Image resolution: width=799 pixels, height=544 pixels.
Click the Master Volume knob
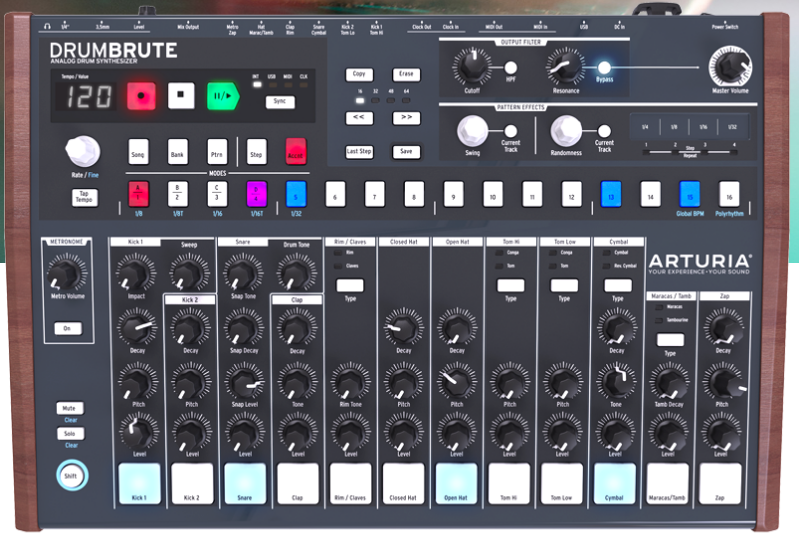(x=730, y=67)
